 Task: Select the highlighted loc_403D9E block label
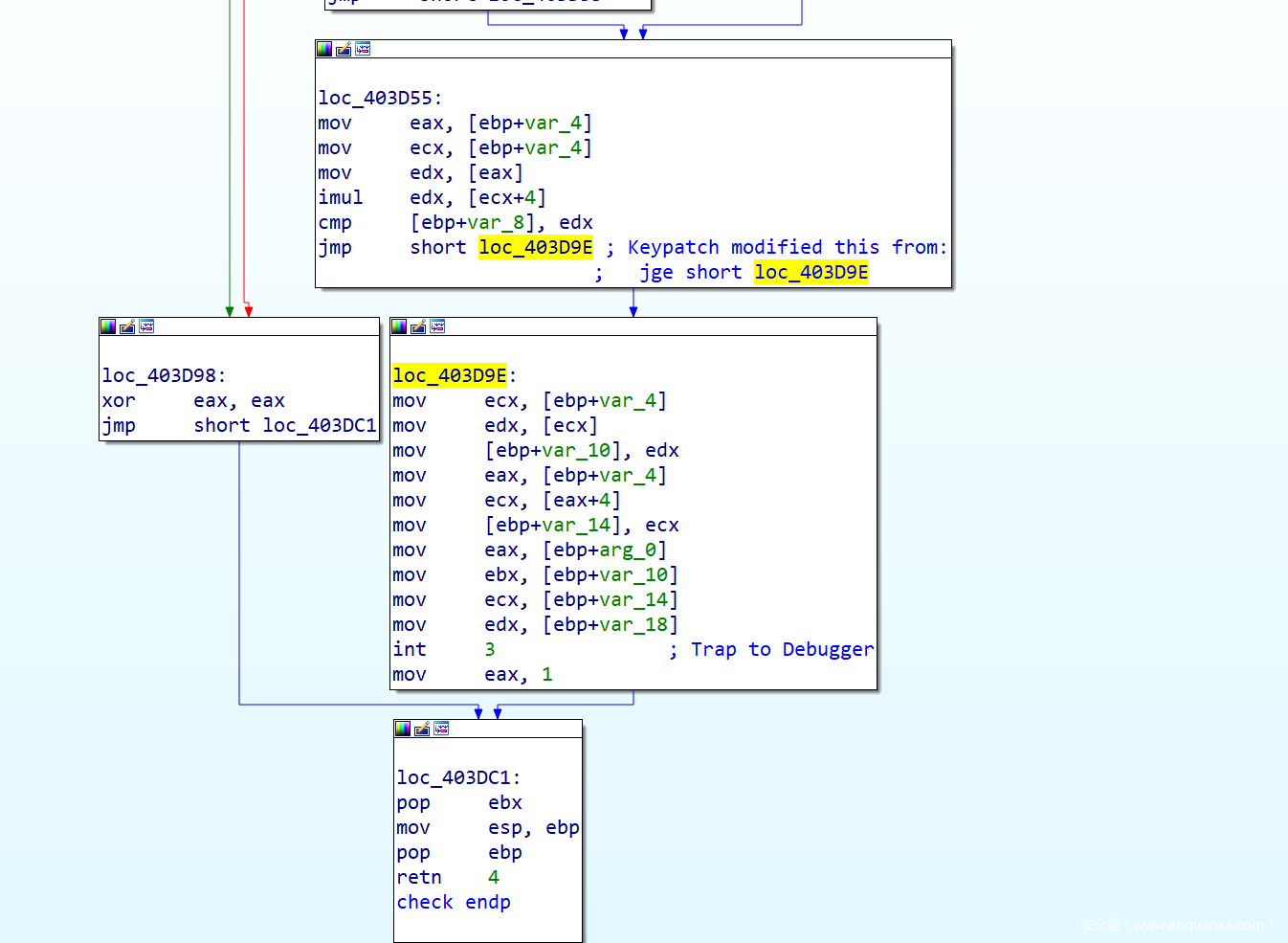pyautogui.click(x=449, y=375)
